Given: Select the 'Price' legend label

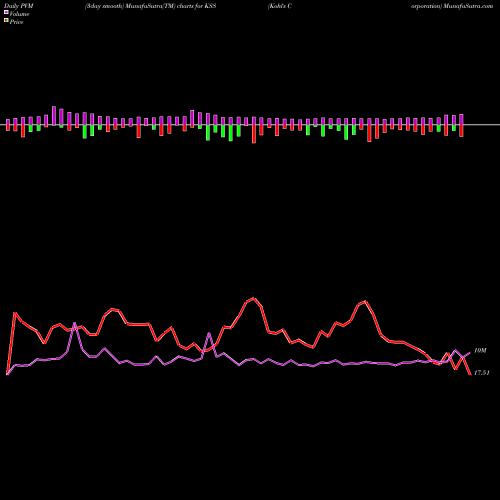Looking at the screenshot, I should [x=16, y=22].
